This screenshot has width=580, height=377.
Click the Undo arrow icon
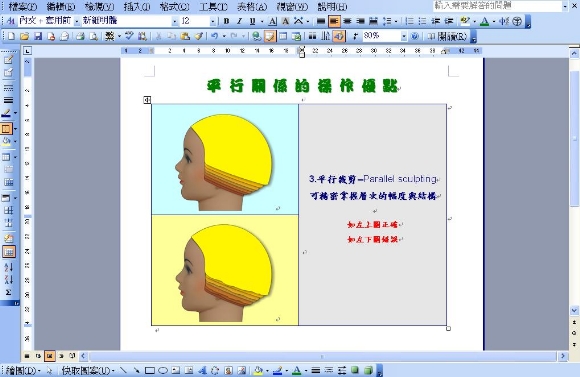point(214,36)
